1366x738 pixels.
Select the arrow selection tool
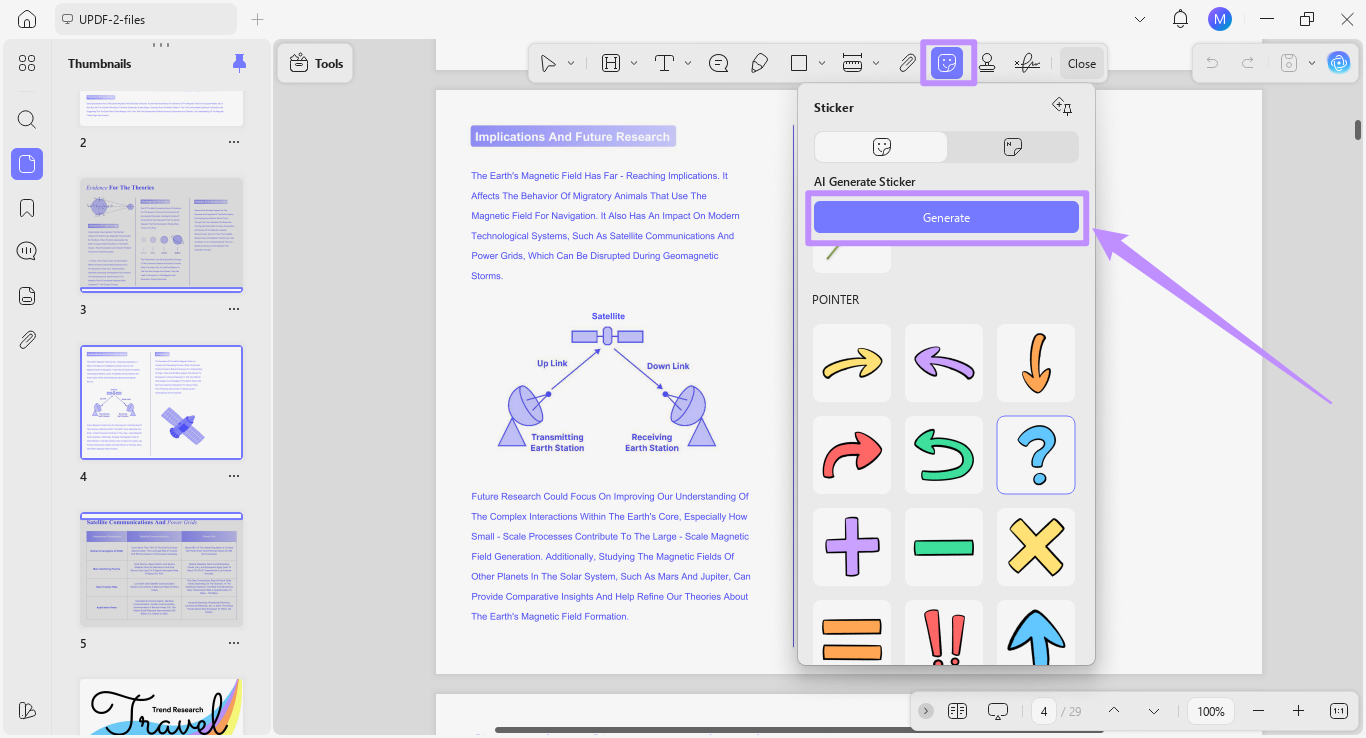[x=548, y=63]
